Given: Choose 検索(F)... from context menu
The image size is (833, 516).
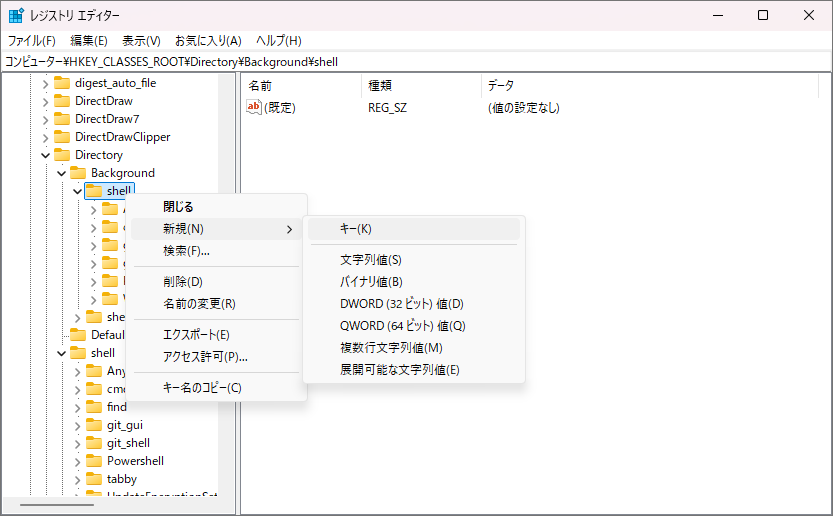Looking at the screenshot, I should (x=217, y=251).
